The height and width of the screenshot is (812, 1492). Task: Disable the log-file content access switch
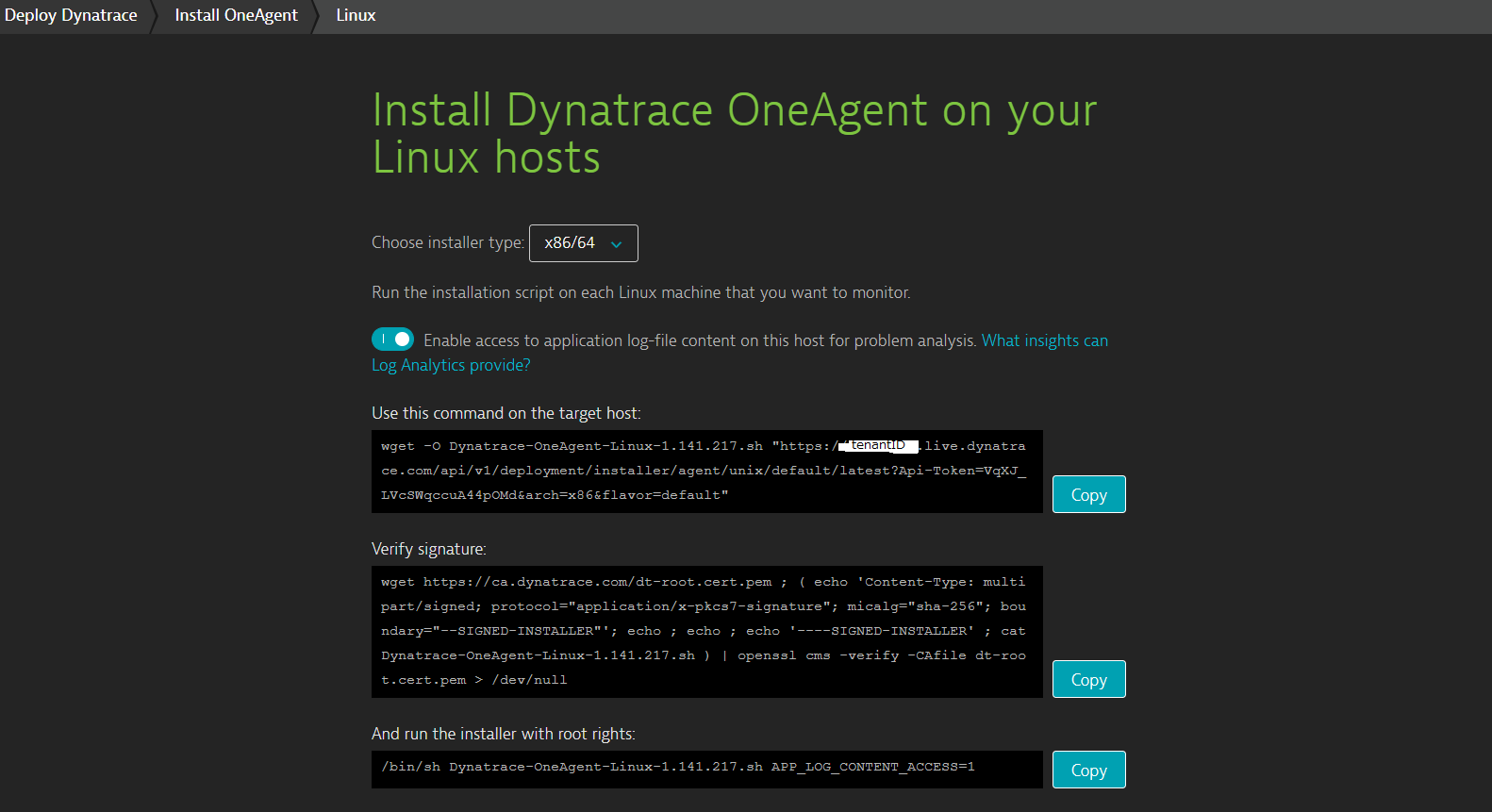coord(392,339)
